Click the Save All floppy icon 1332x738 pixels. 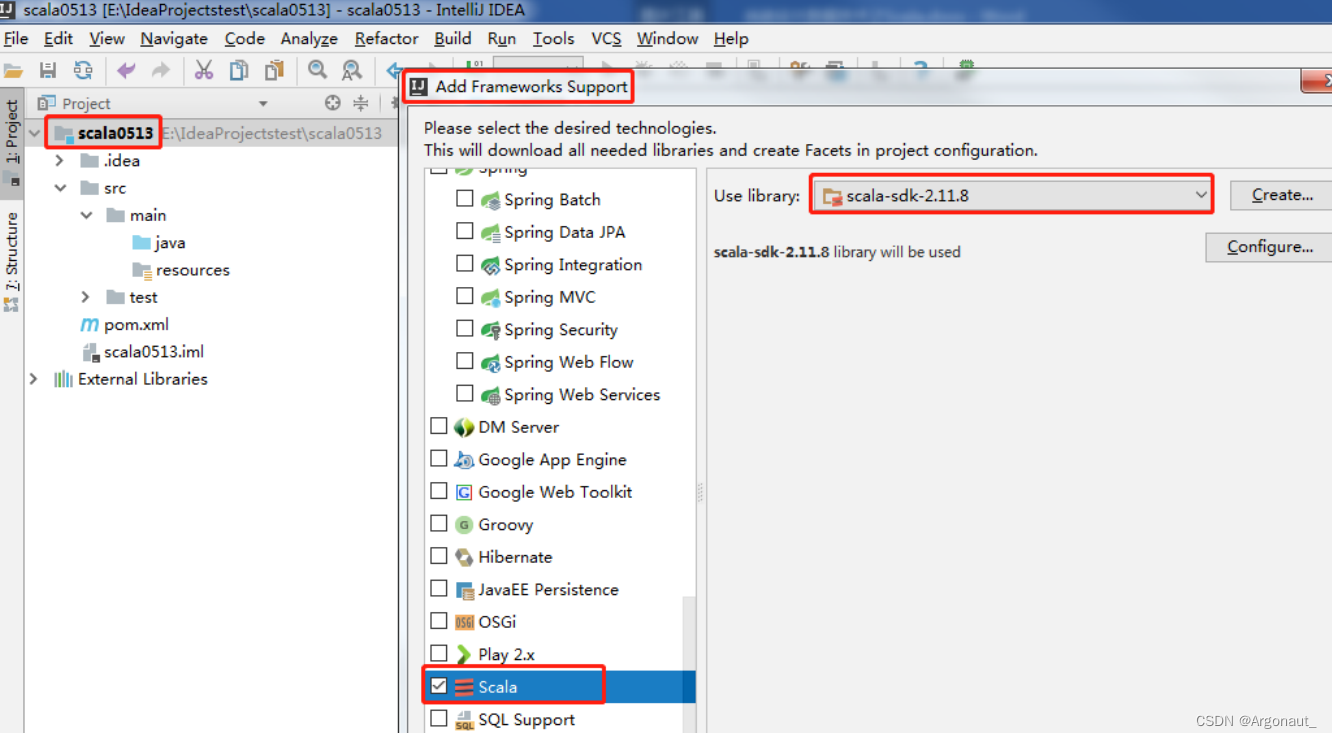pos(48,70)
